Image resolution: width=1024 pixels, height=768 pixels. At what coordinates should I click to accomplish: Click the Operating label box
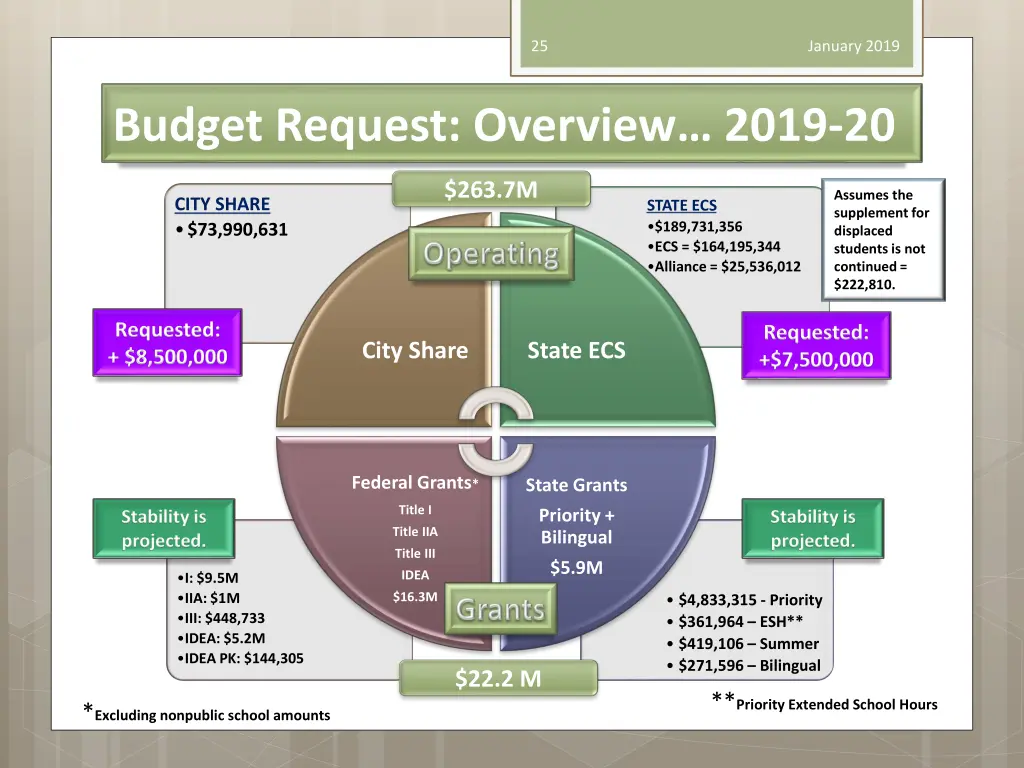click(490, 254)
